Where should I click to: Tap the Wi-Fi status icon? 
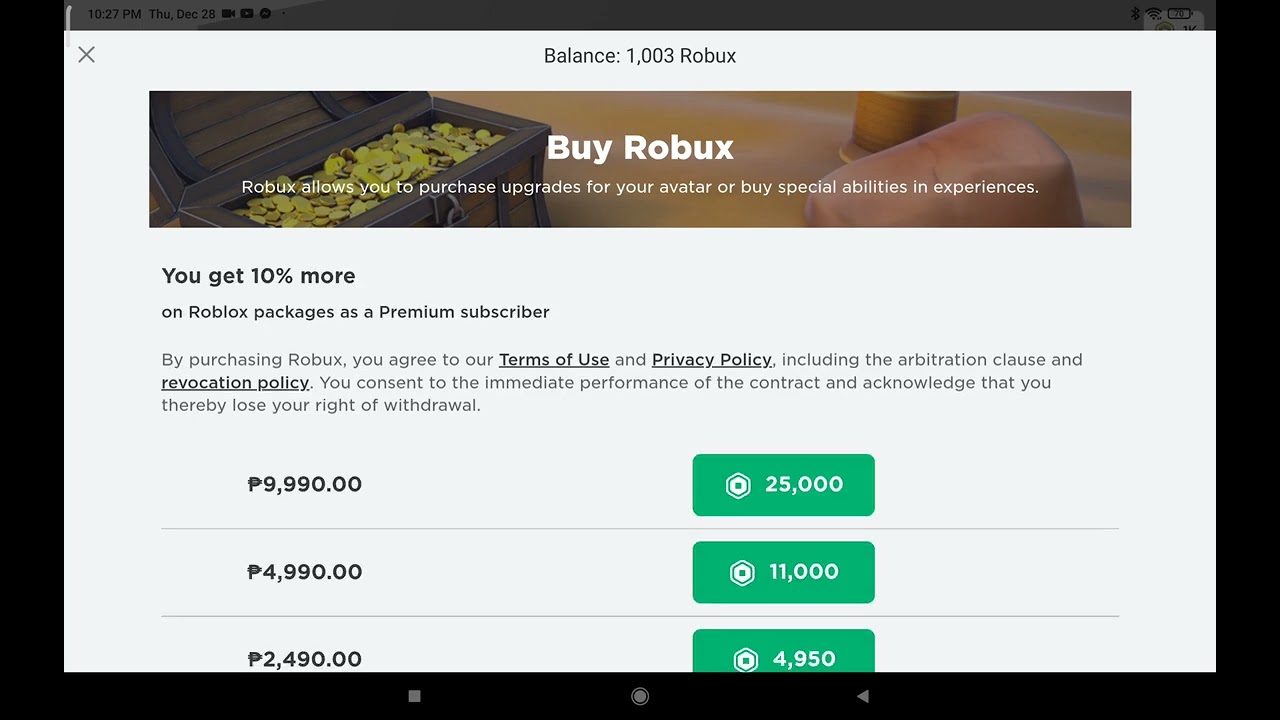(1154, 14)
